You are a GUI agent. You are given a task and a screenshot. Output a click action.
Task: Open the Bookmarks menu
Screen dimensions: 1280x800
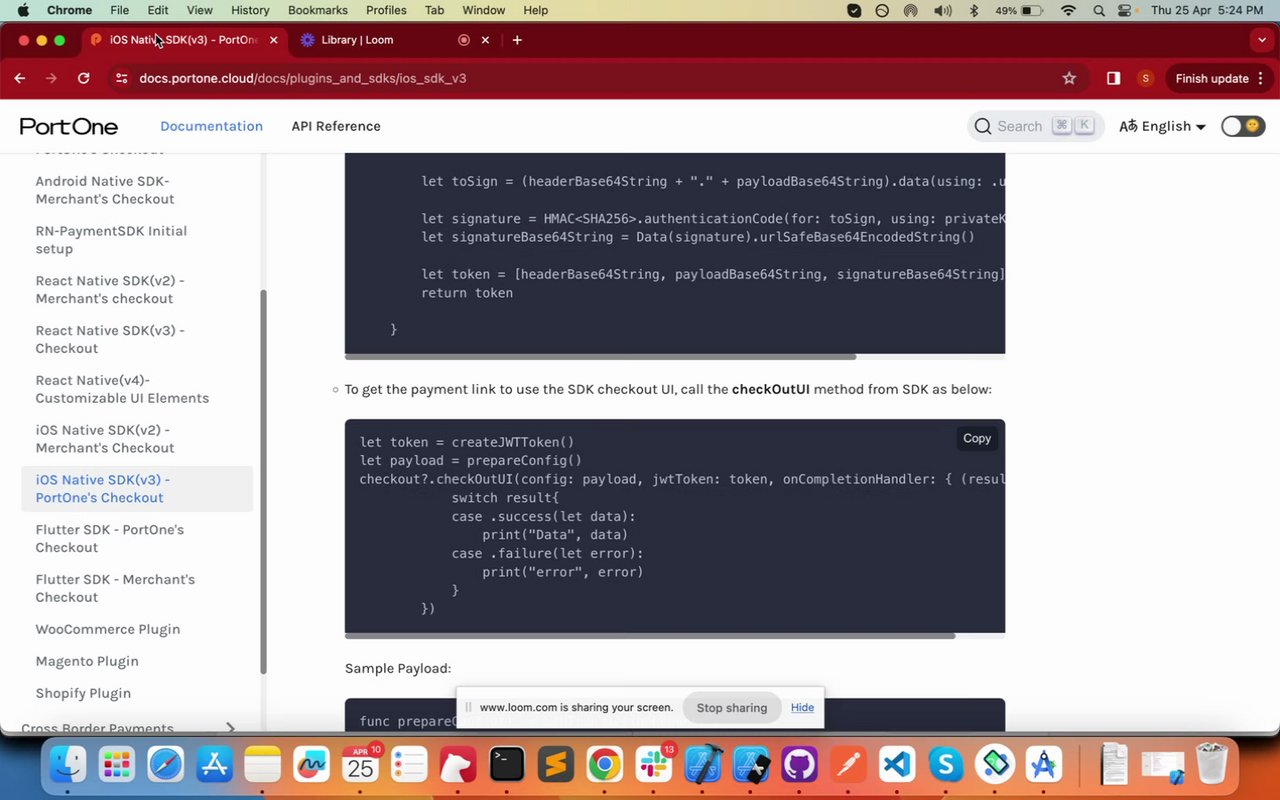[x=318, y=10]
